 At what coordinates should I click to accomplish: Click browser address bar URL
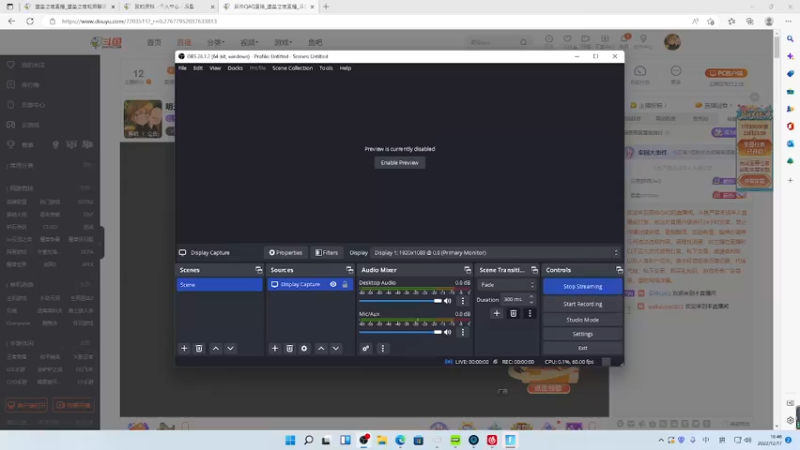[139, 21]
